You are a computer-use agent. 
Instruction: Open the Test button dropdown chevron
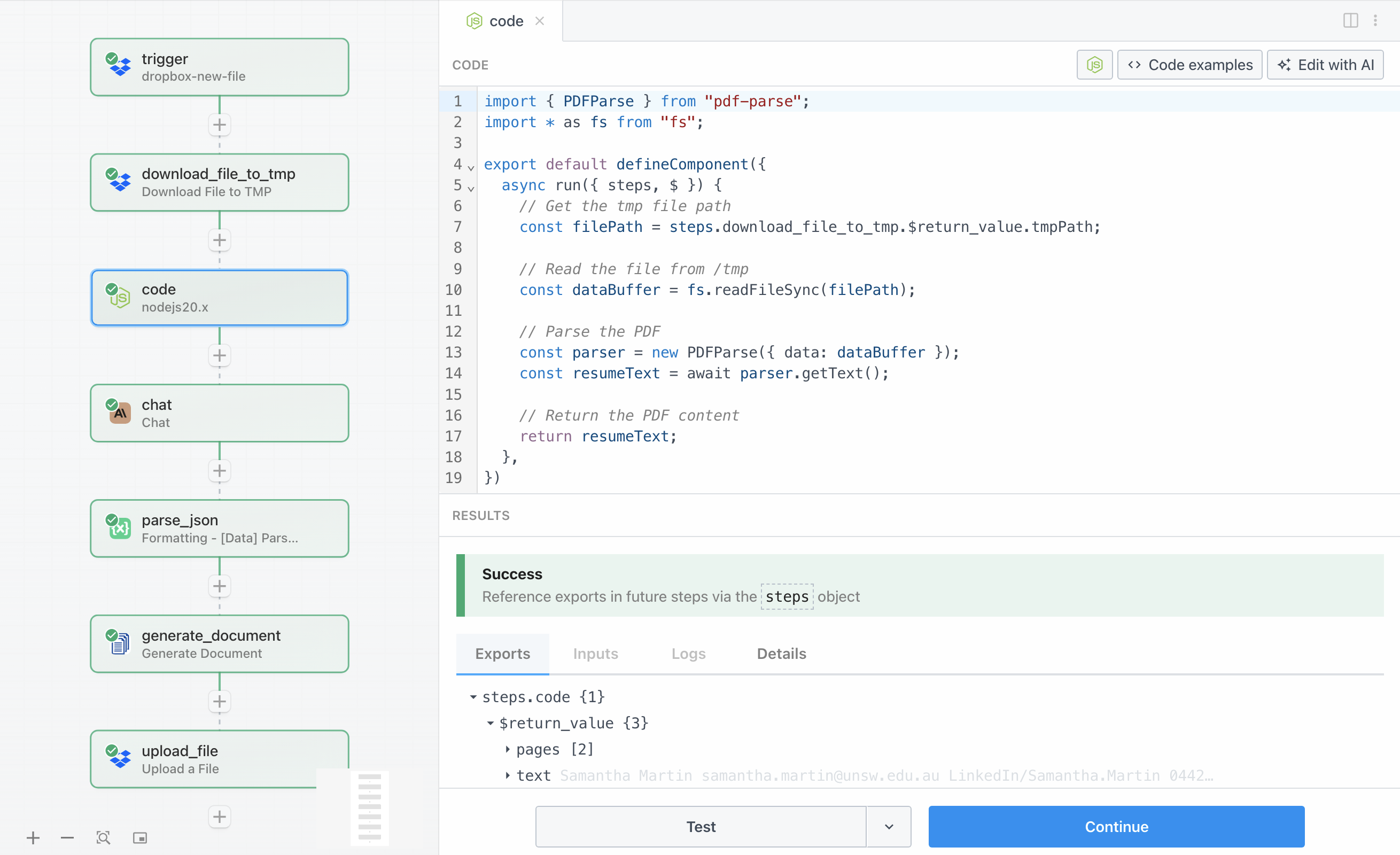pyautogui.click(x=889, y=827)
